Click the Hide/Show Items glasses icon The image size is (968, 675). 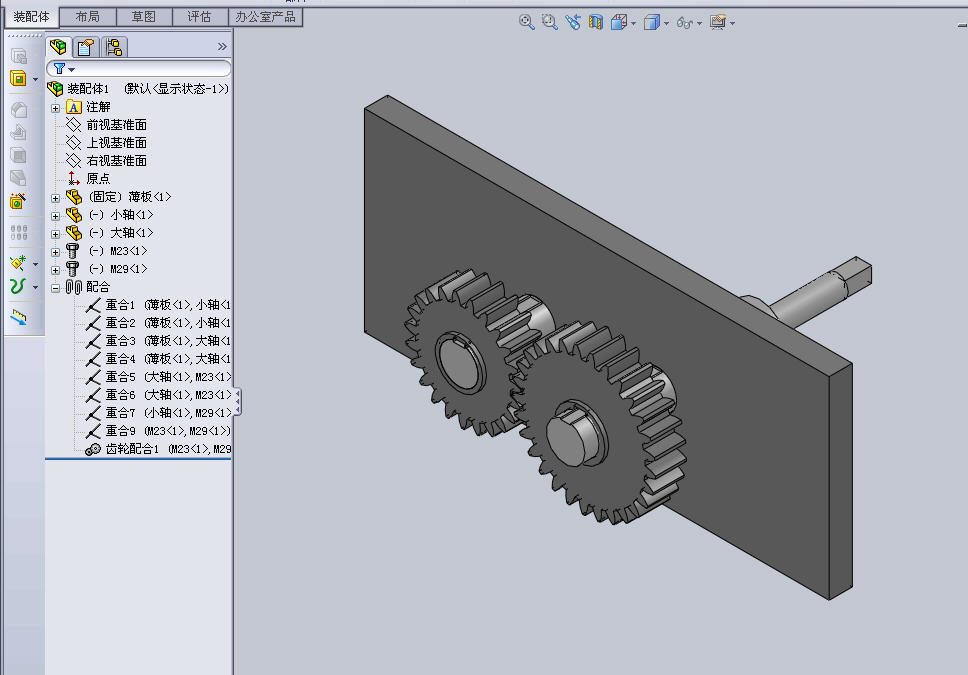pyautogui.click(x=684, y=23)
